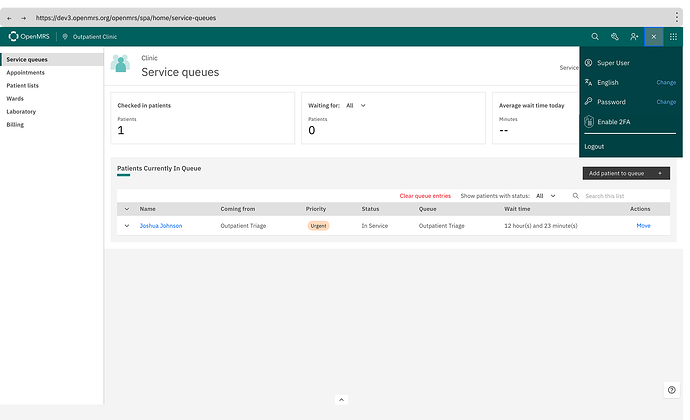
Task: Close the user menu with X icon
Action: [x=653, y=37]
